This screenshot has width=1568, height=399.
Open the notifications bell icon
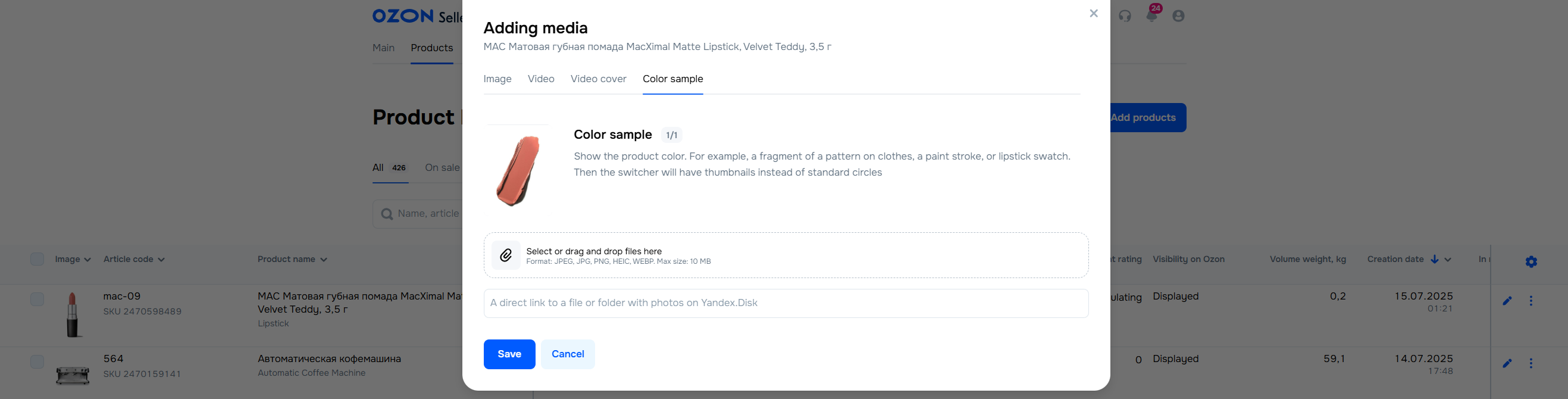[x=1151, y=16]
